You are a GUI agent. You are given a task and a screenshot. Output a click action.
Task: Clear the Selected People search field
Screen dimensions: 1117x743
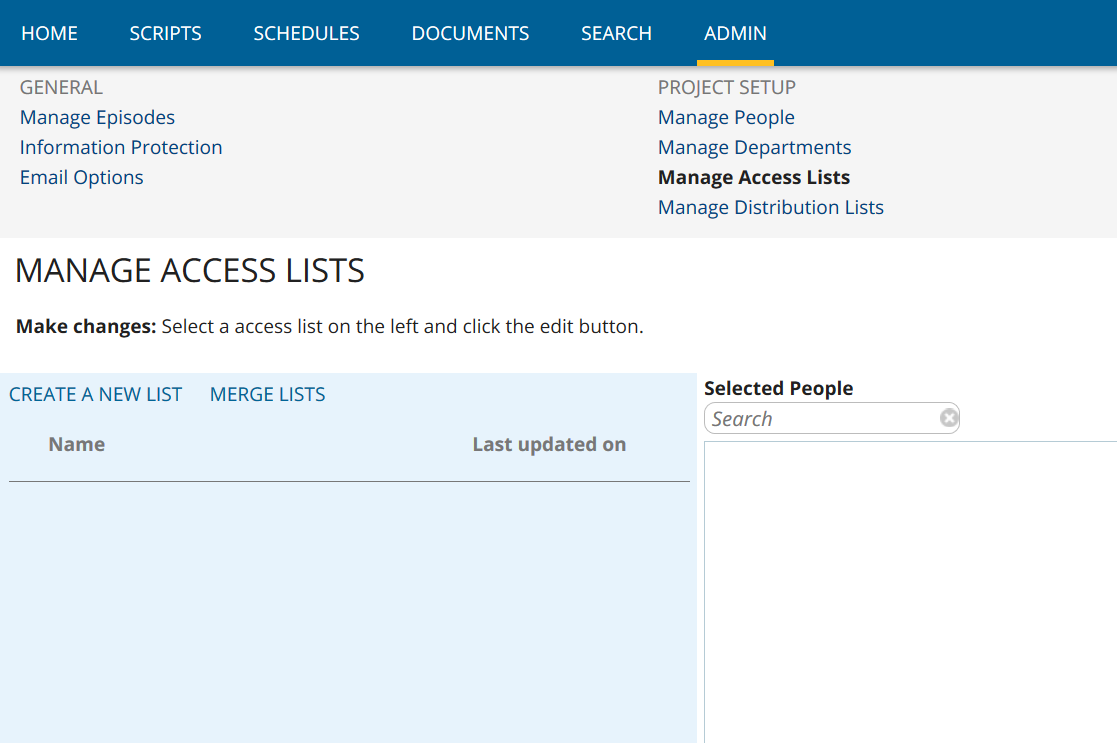(948, 418)
